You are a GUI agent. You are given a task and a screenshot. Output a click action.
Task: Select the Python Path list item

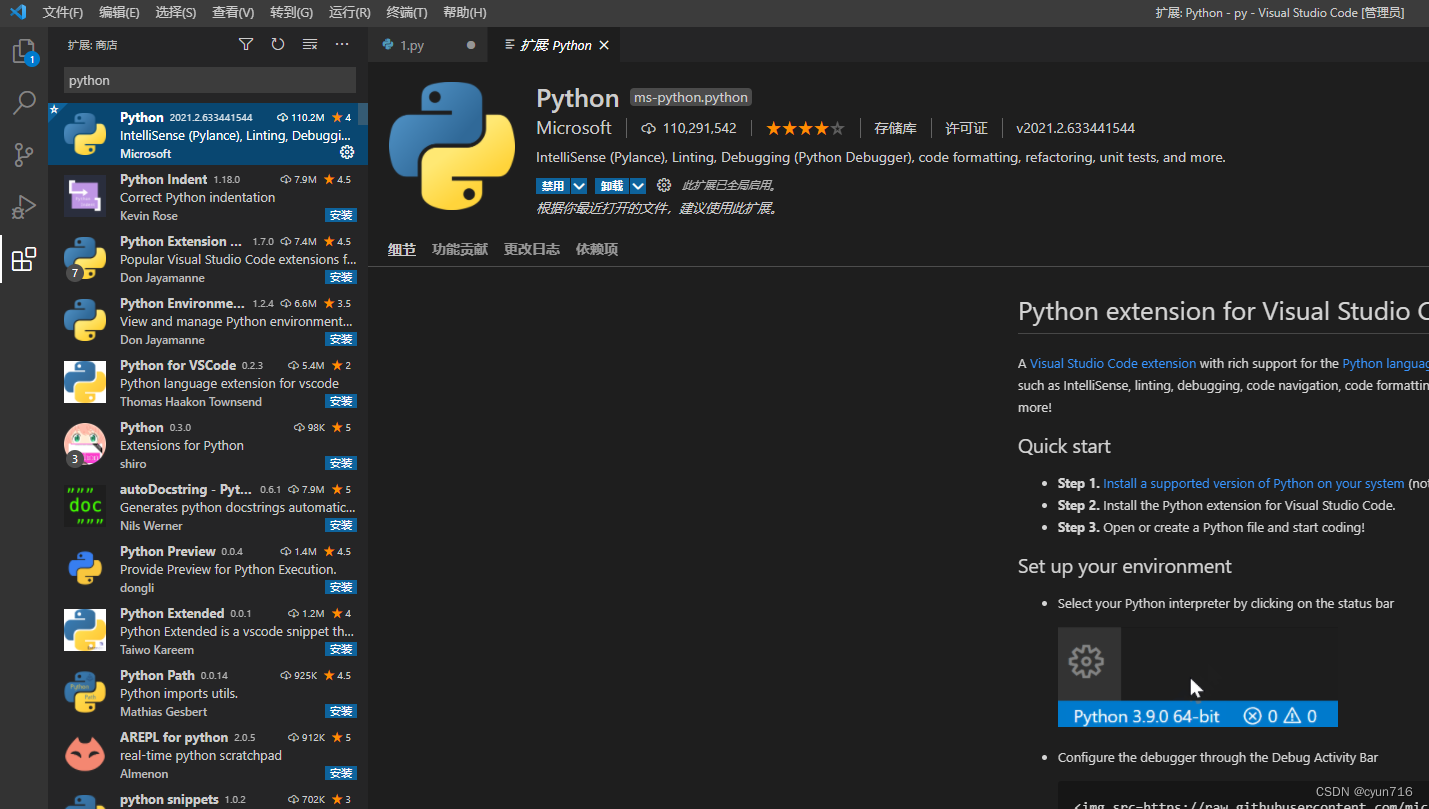tap(208, 693)
